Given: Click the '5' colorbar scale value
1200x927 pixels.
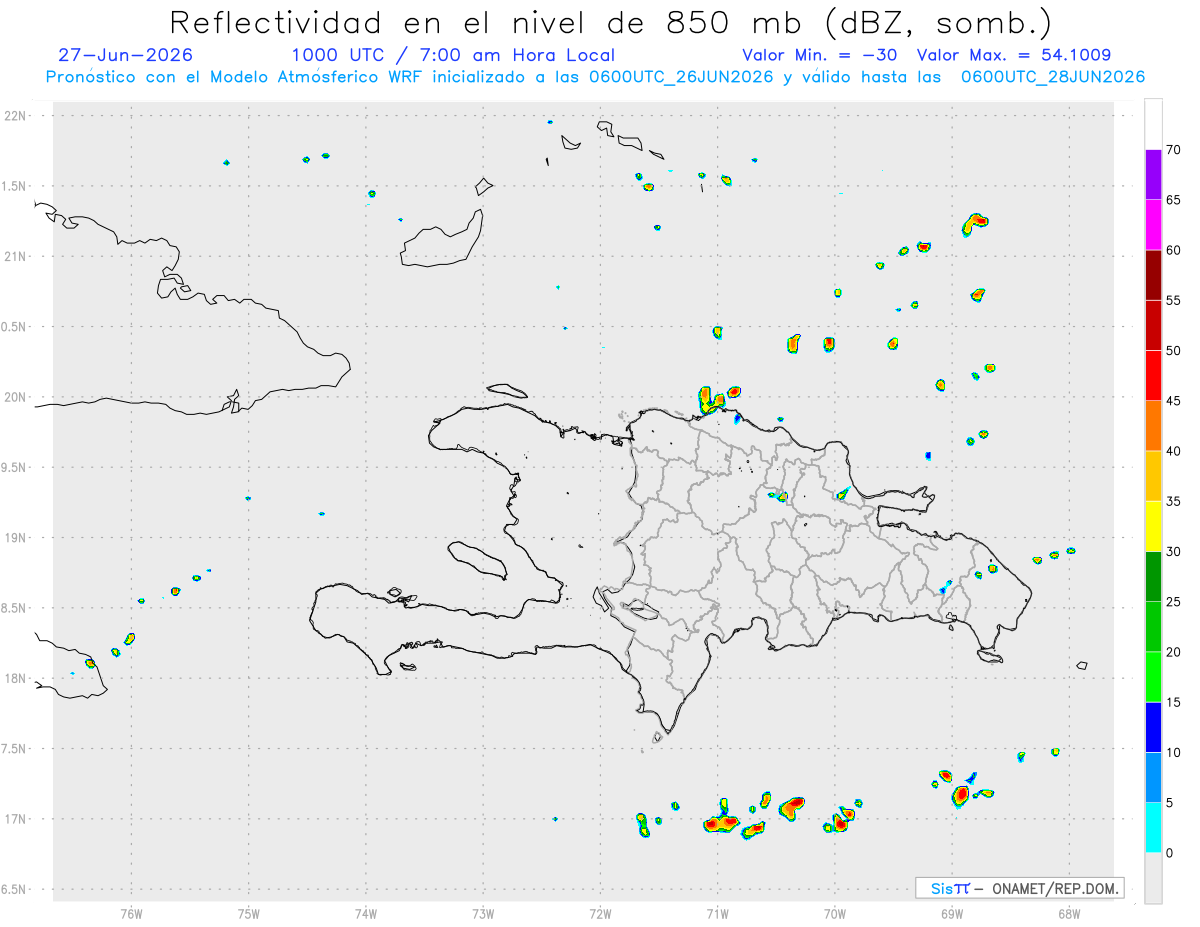Looking at the screenshot, I should click(x=1170, y=803).
